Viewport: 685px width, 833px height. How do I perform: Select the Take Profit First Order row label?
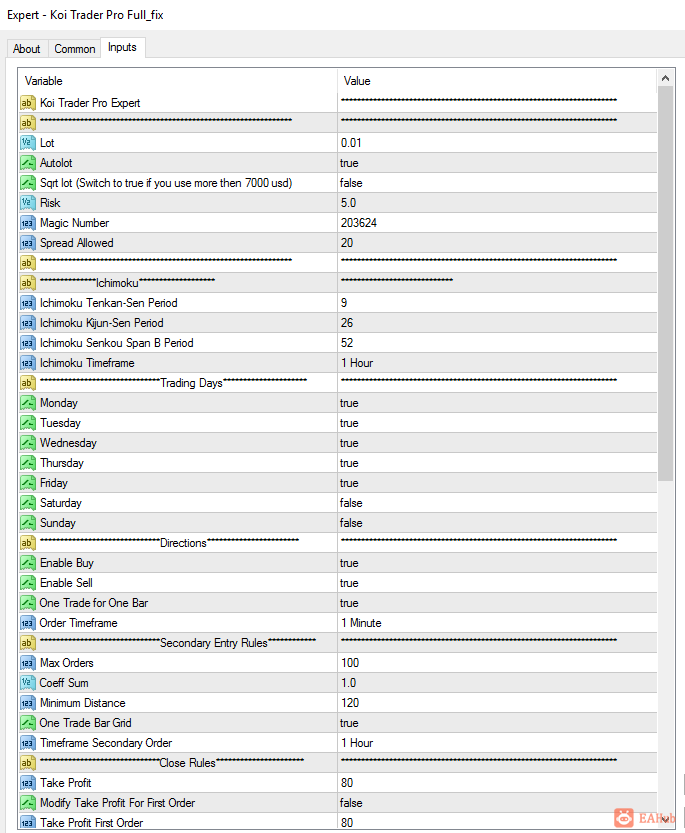coord(91,823)
